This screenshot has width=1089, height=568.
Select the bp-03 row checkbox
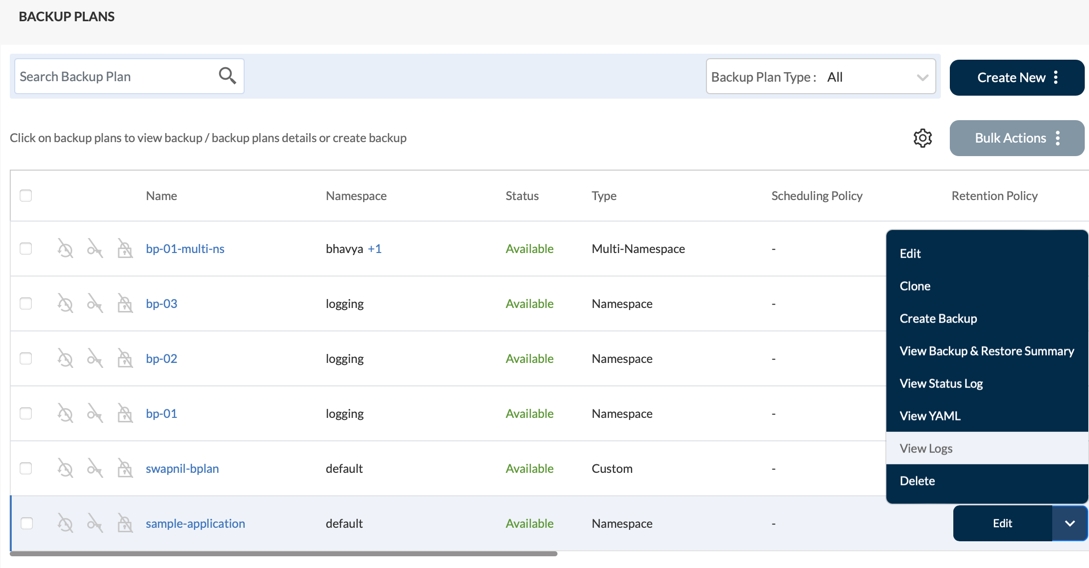coord(26,304)
